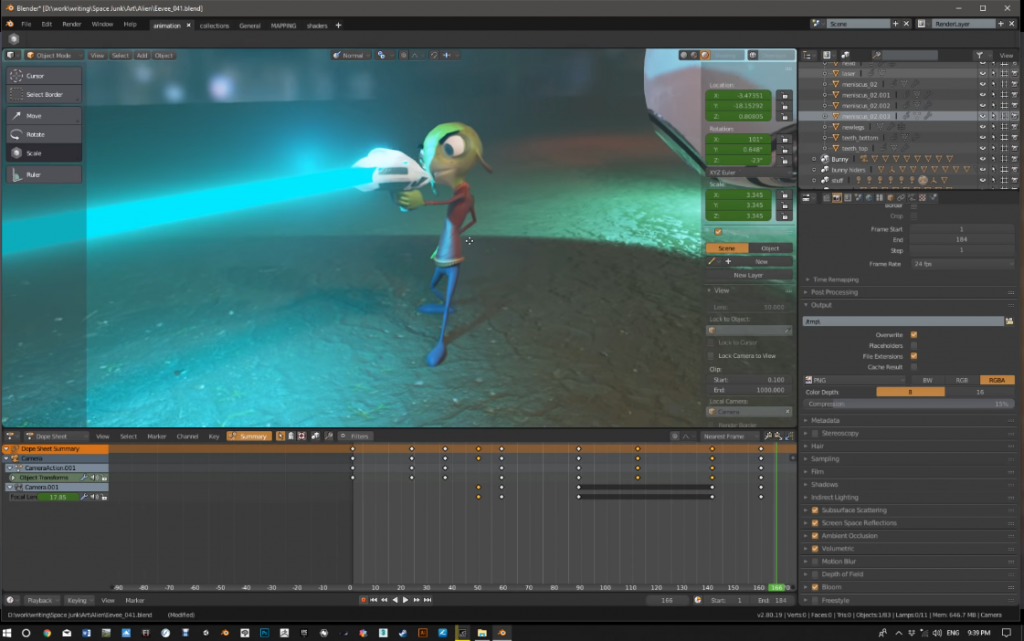The height and width of the screenshot is (641, 1024).
Task: Click the Show Hidden ghost icon in dope sheet
Action: point(291,436)
